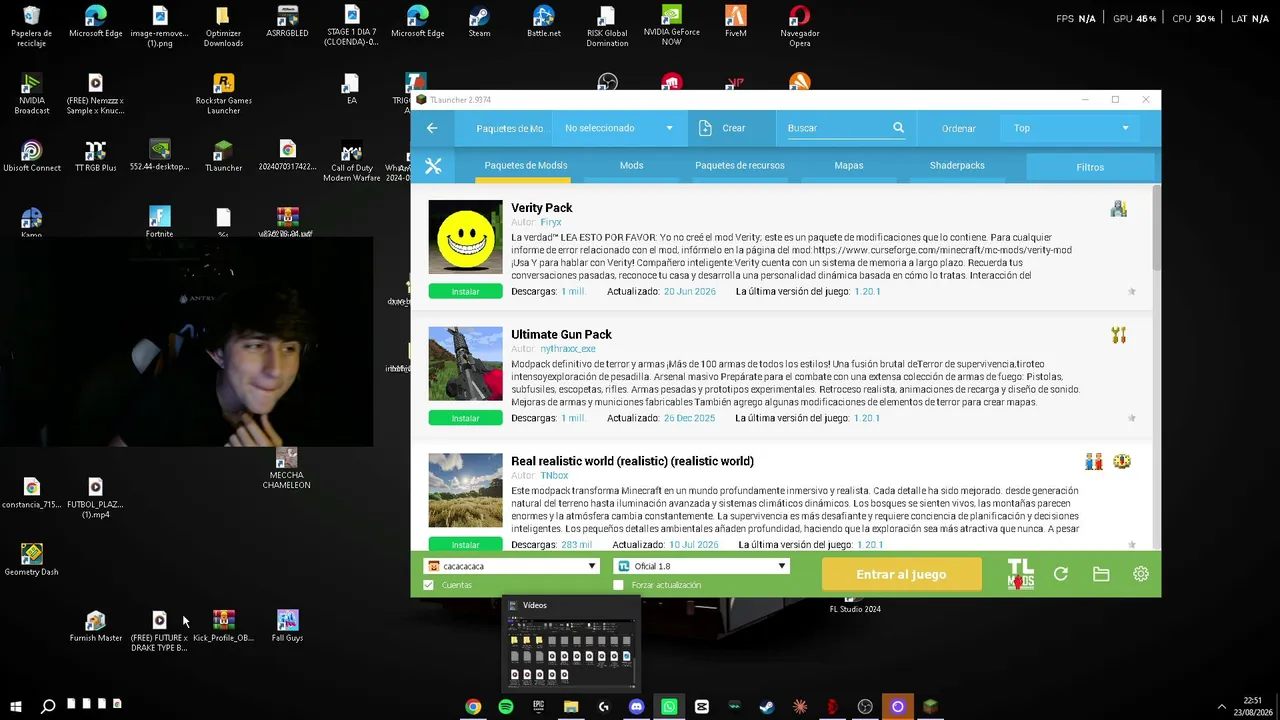Install the Verity Pack modpack
1280x720 pixels.
pos(465,292)
